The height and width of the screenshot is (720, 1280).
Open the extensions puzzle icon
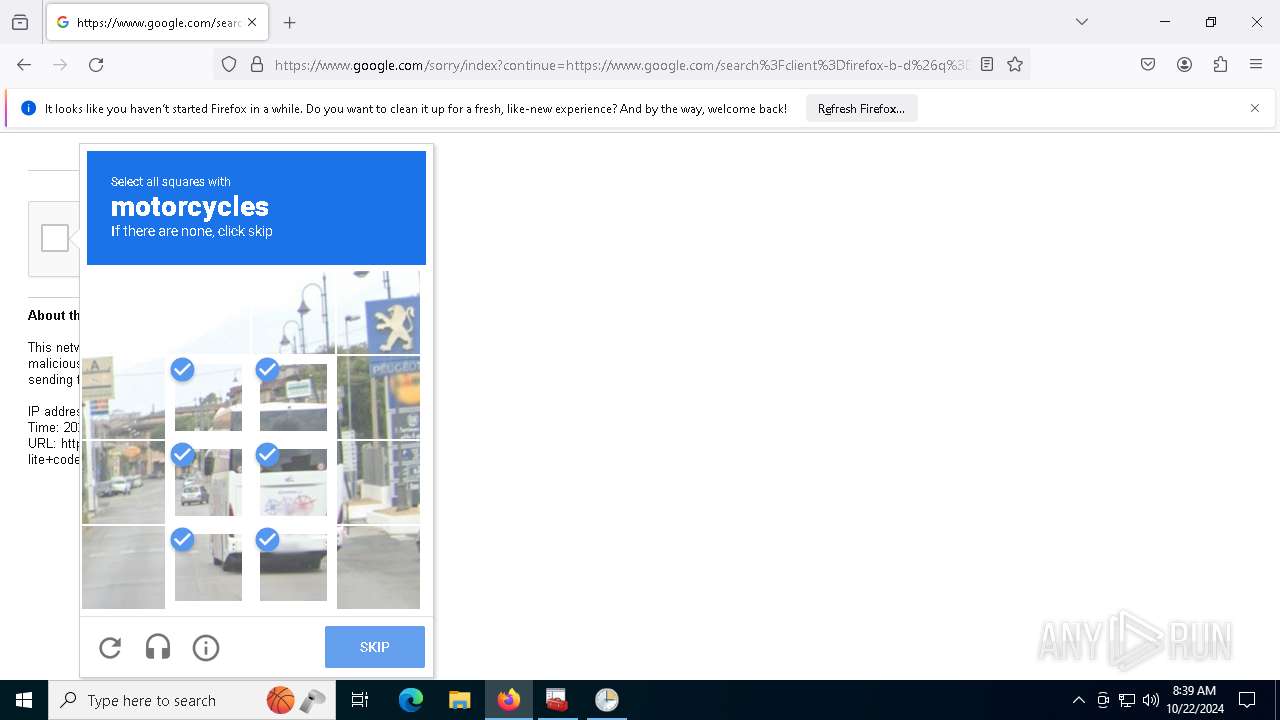[x=1220, y=65]
